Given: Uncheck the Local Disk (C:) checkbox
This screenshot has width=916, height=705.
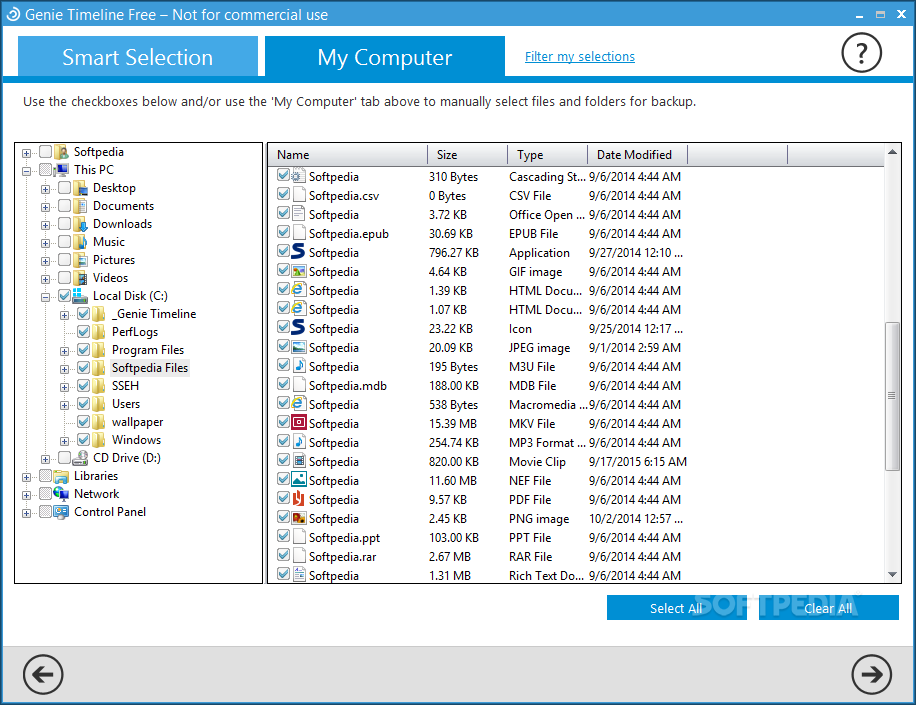Looking at the screenshot, I should click(x=64, y=296).
